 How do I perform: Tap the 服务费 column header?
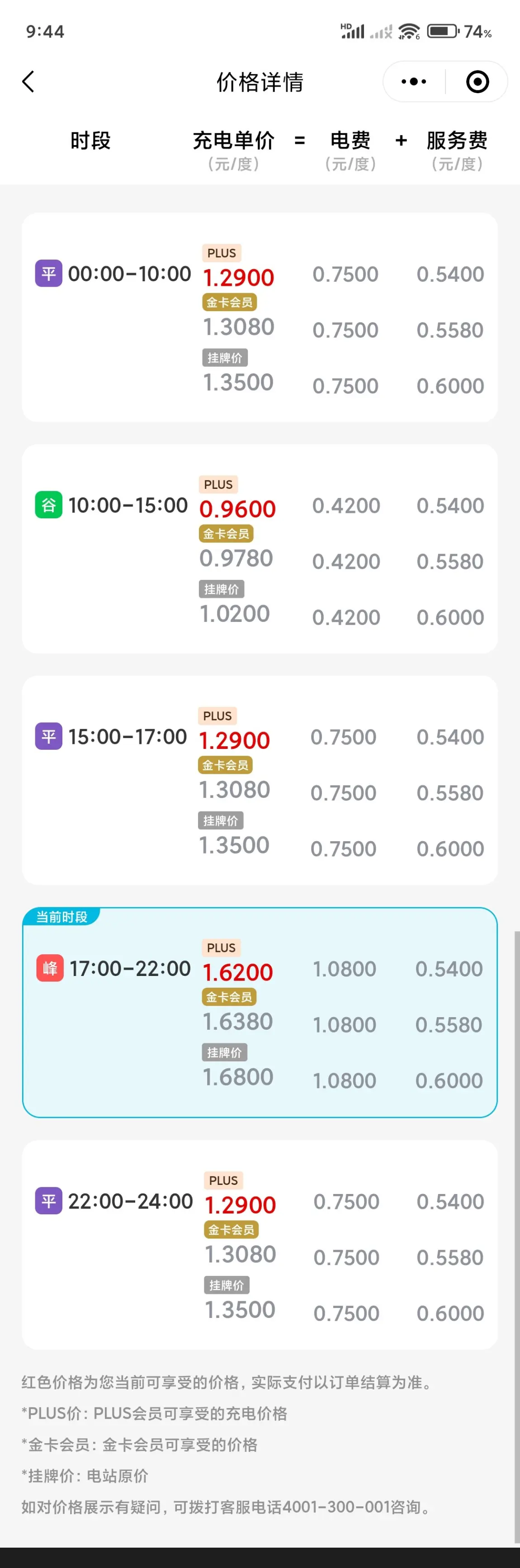coord(457,141)
